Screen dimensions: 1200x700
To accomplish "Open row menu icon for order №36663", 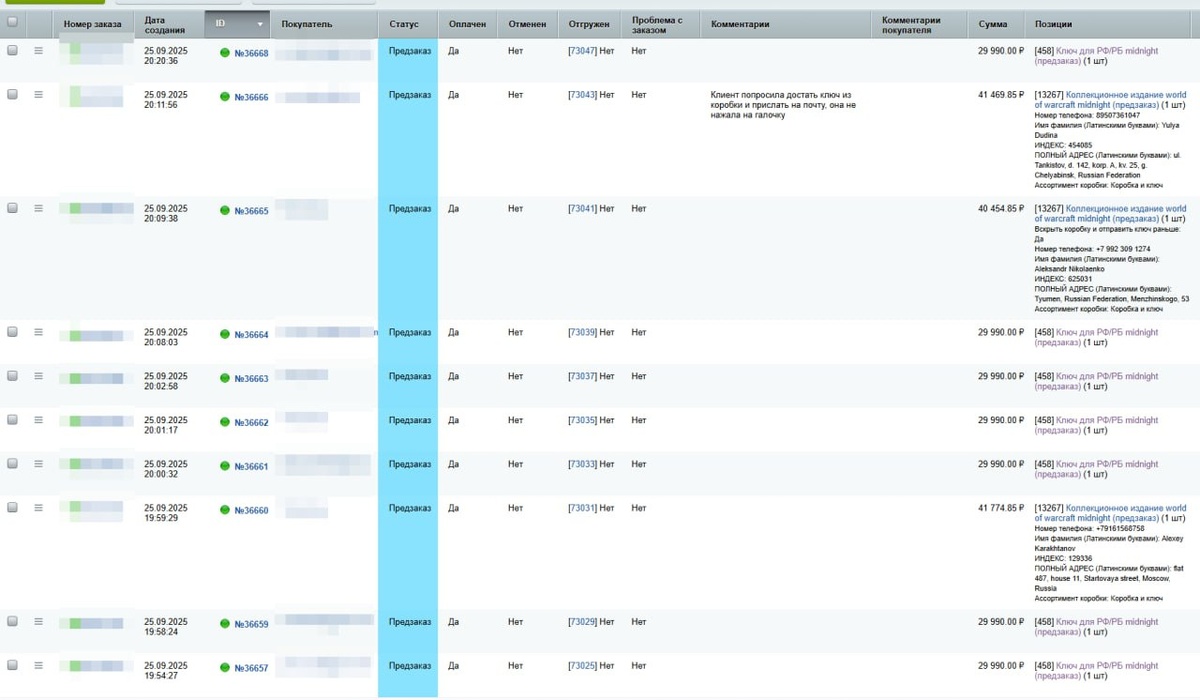I will [x=38, y=375].
